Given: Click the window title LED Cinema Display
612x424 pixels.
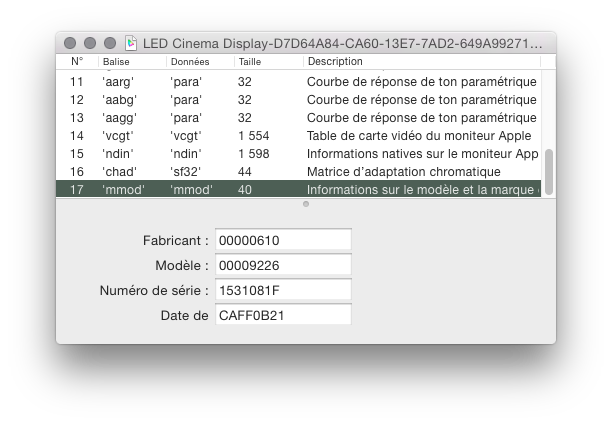Looking at the screenshot, I should click(x=343, y=43).
